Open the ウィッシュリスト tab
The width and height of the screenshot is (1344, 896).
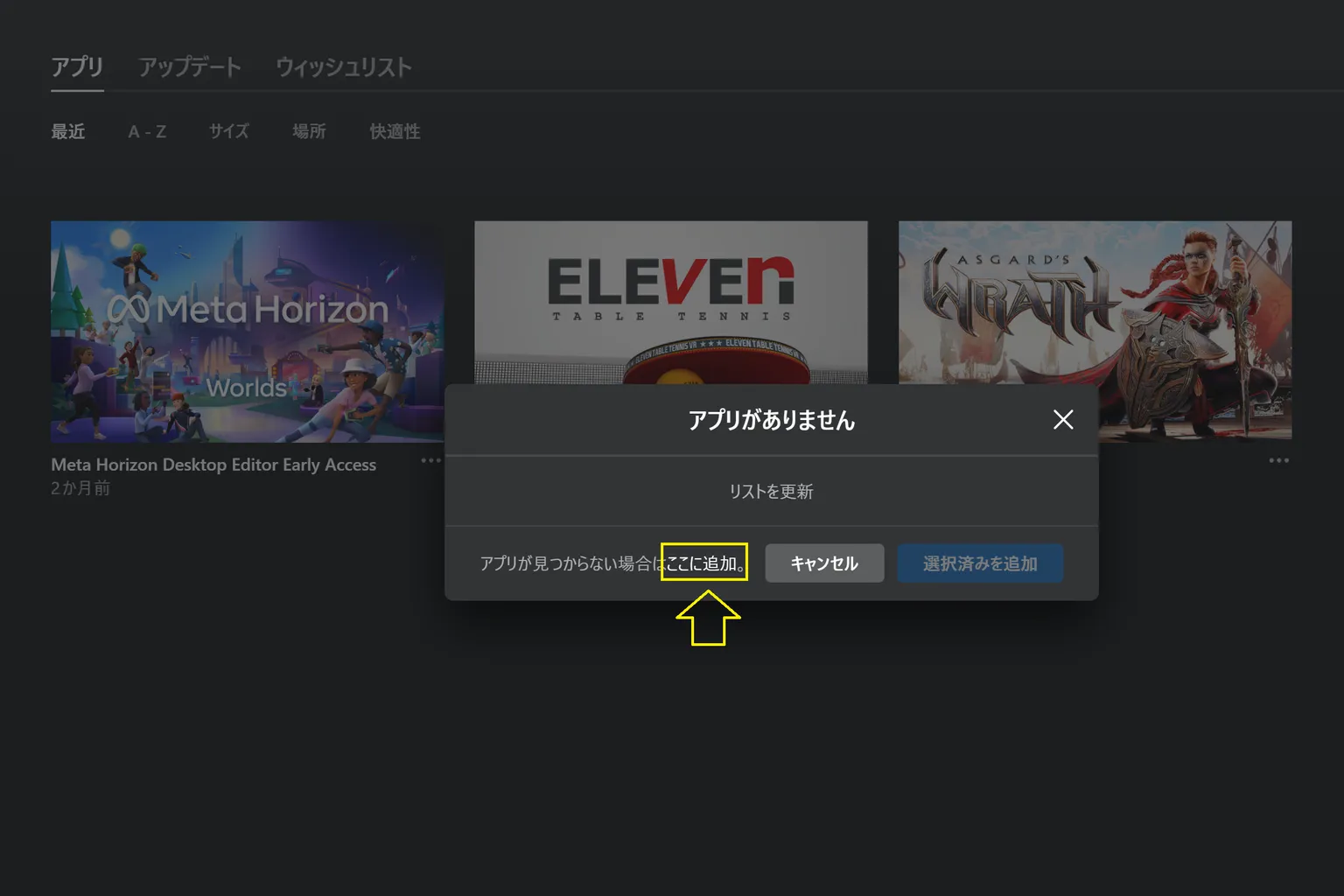[344, 67]
